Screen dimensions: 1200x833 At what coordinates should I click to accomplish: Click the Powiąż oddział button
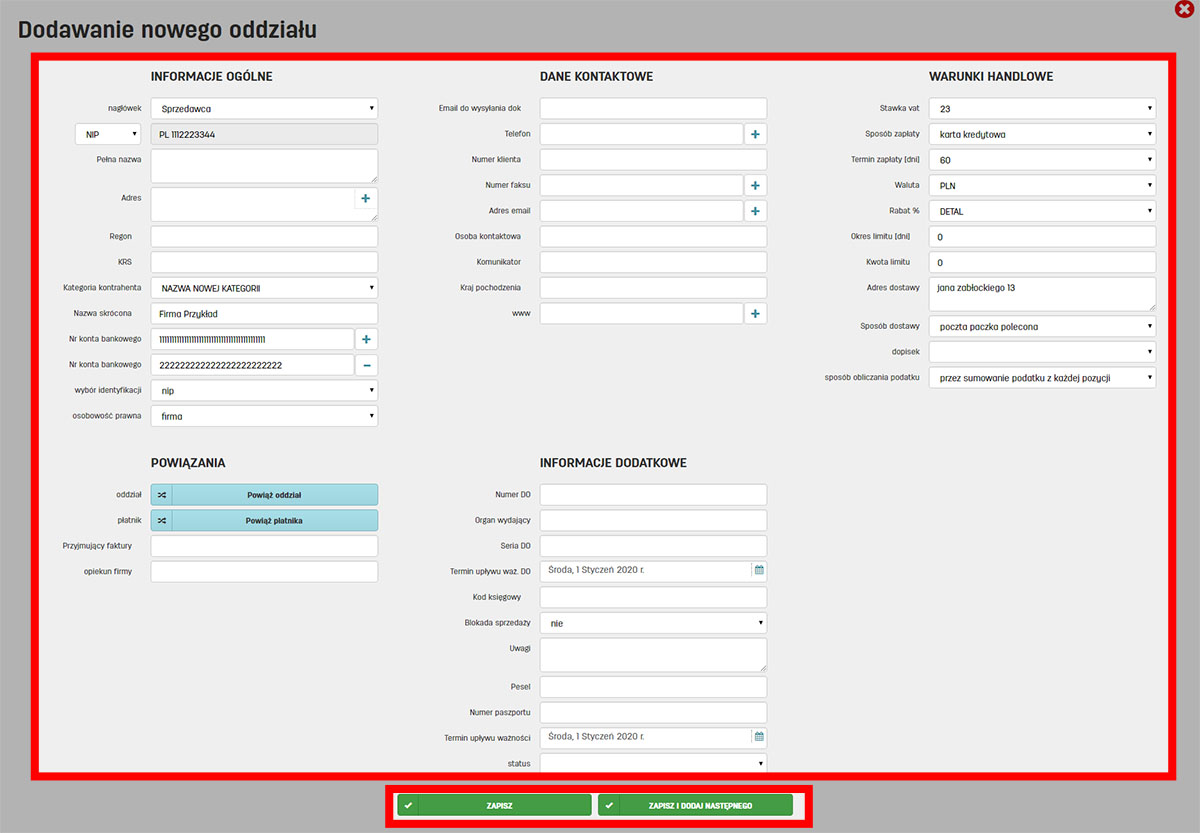(274, 494)
